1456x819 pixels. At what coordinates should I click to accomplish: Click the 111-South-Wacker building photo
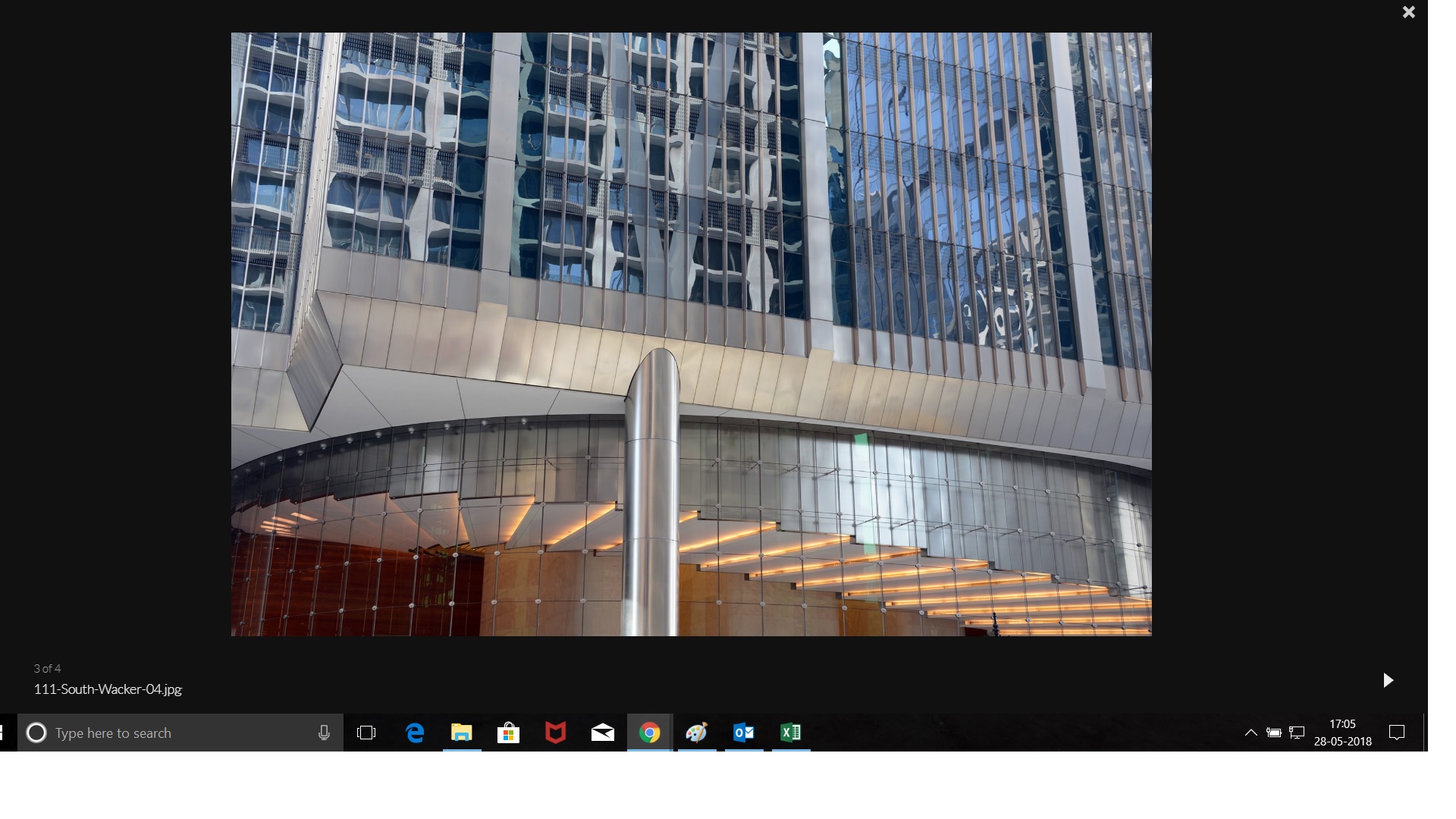[691, 334]
